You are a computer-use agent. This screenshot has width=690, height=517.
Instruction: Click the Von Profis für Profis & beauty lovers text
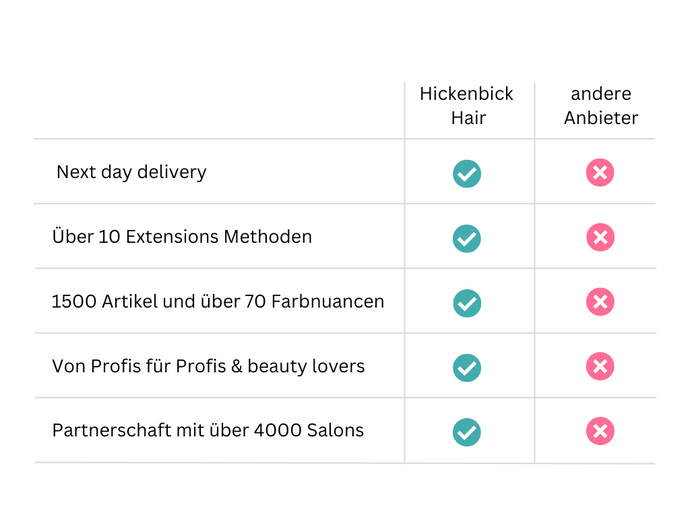click(x=209, y=366)
